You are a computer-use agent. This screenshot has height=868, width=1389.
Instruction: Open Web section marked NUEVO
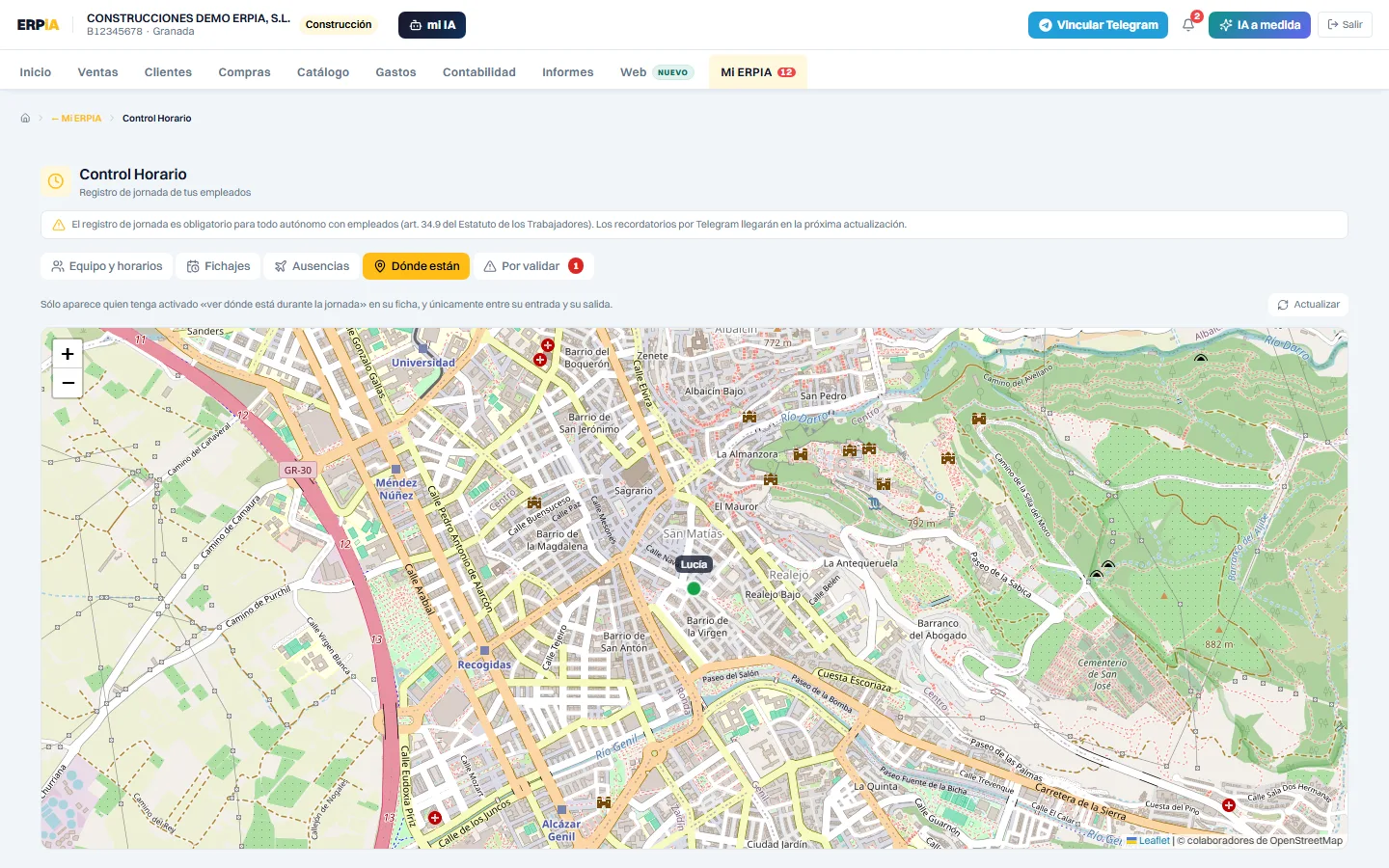click(x=657, y=72)
